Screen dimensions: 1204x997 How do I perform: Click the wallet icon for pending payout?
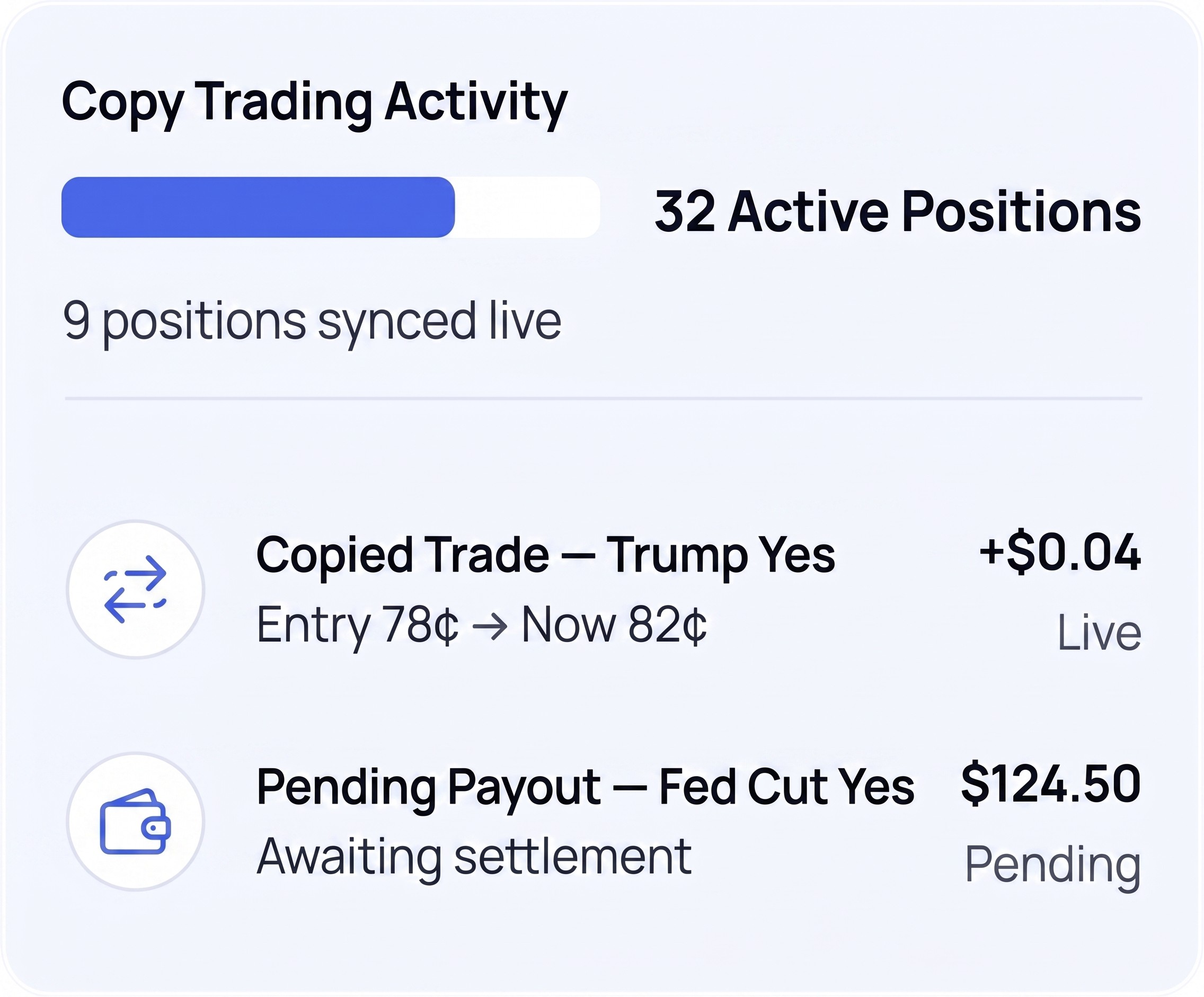click(135, 821)
